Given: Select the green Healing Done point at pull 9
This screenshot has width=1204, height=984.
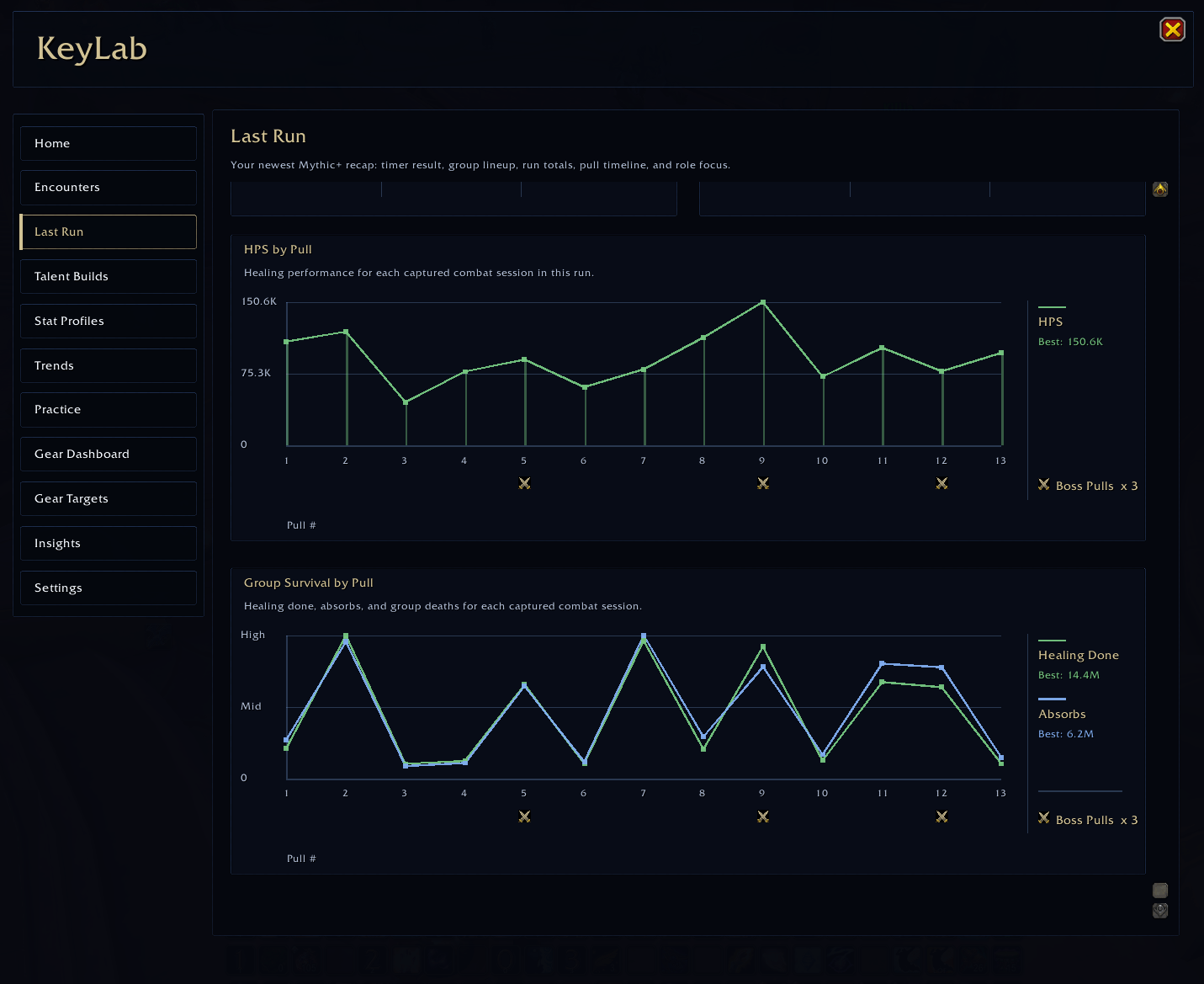Looking at the screenshot, I should 763,646.
